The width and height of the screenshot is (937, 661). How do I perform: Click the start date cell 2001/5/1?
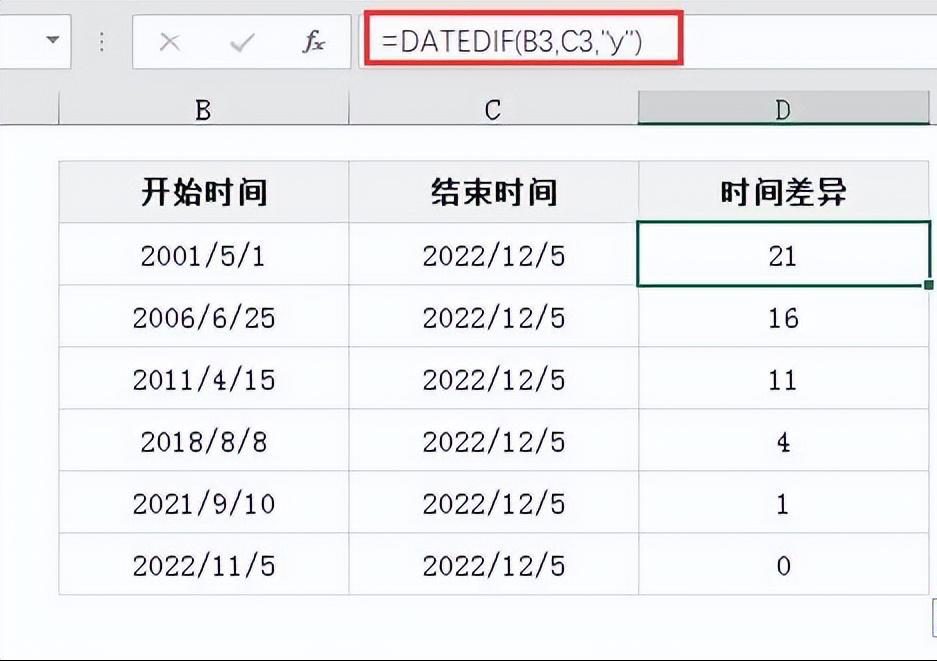pyautogui.click(x=203, y=255)
